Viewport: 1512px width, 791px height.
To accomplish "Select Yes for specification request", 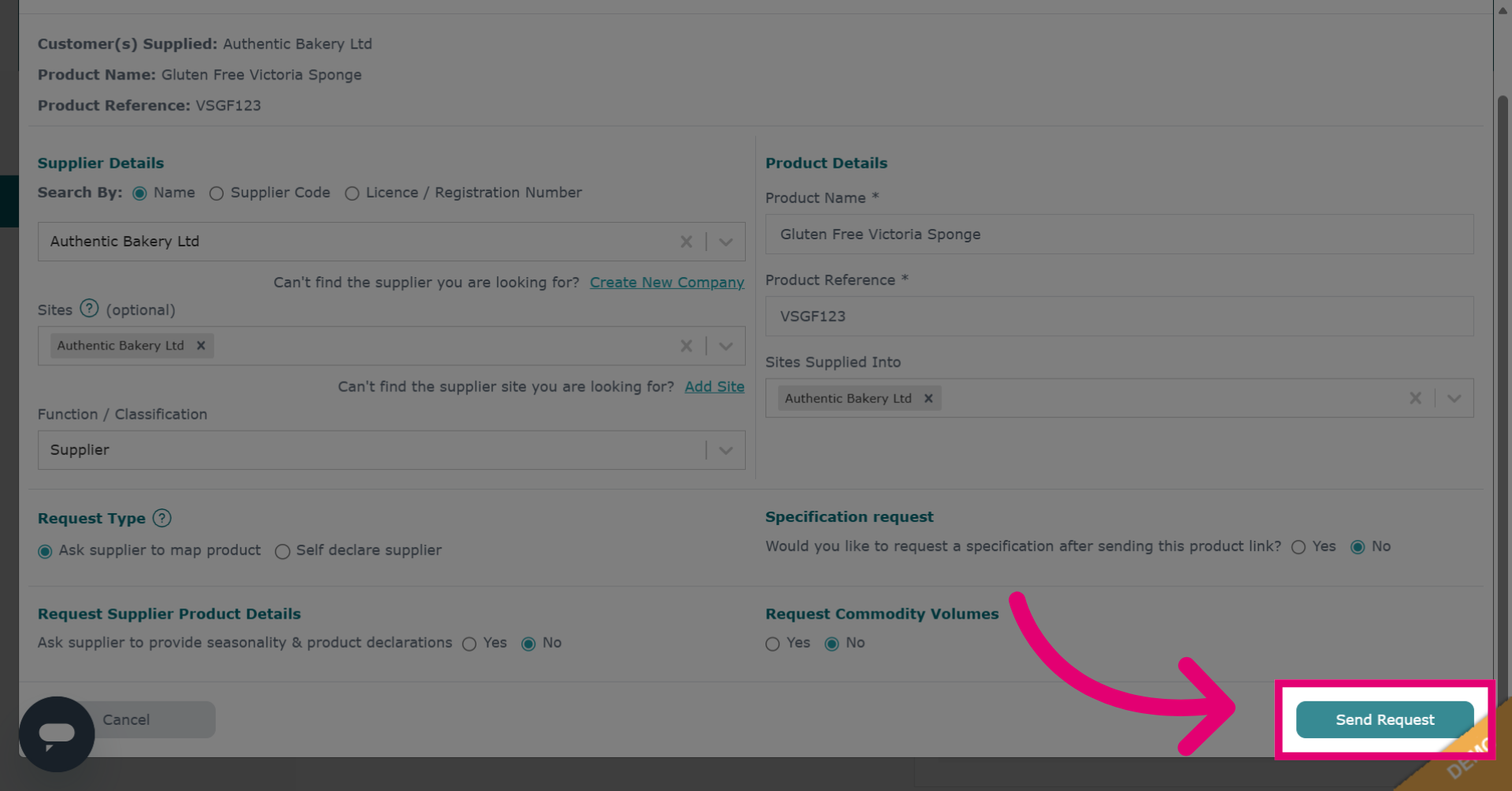I will pos(1299,547).
